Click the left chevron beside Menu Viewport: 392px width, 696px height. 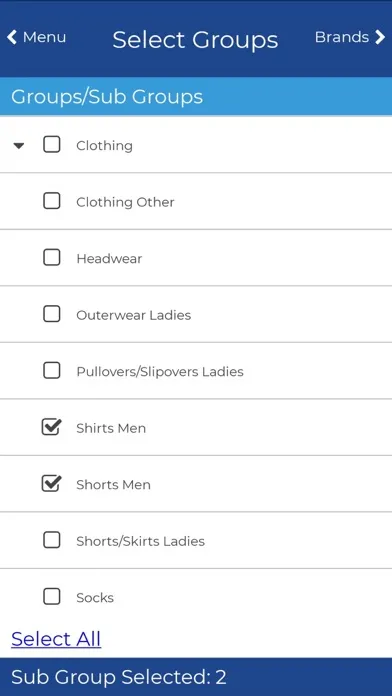[x=12, y=37]
